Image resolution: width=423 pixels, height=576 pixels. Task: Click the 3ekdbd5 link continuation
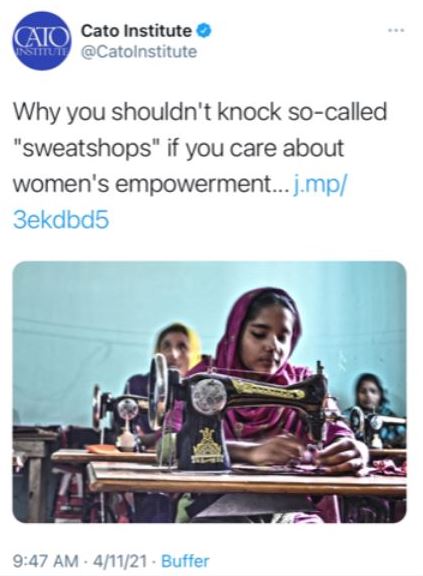pos(61,220)
